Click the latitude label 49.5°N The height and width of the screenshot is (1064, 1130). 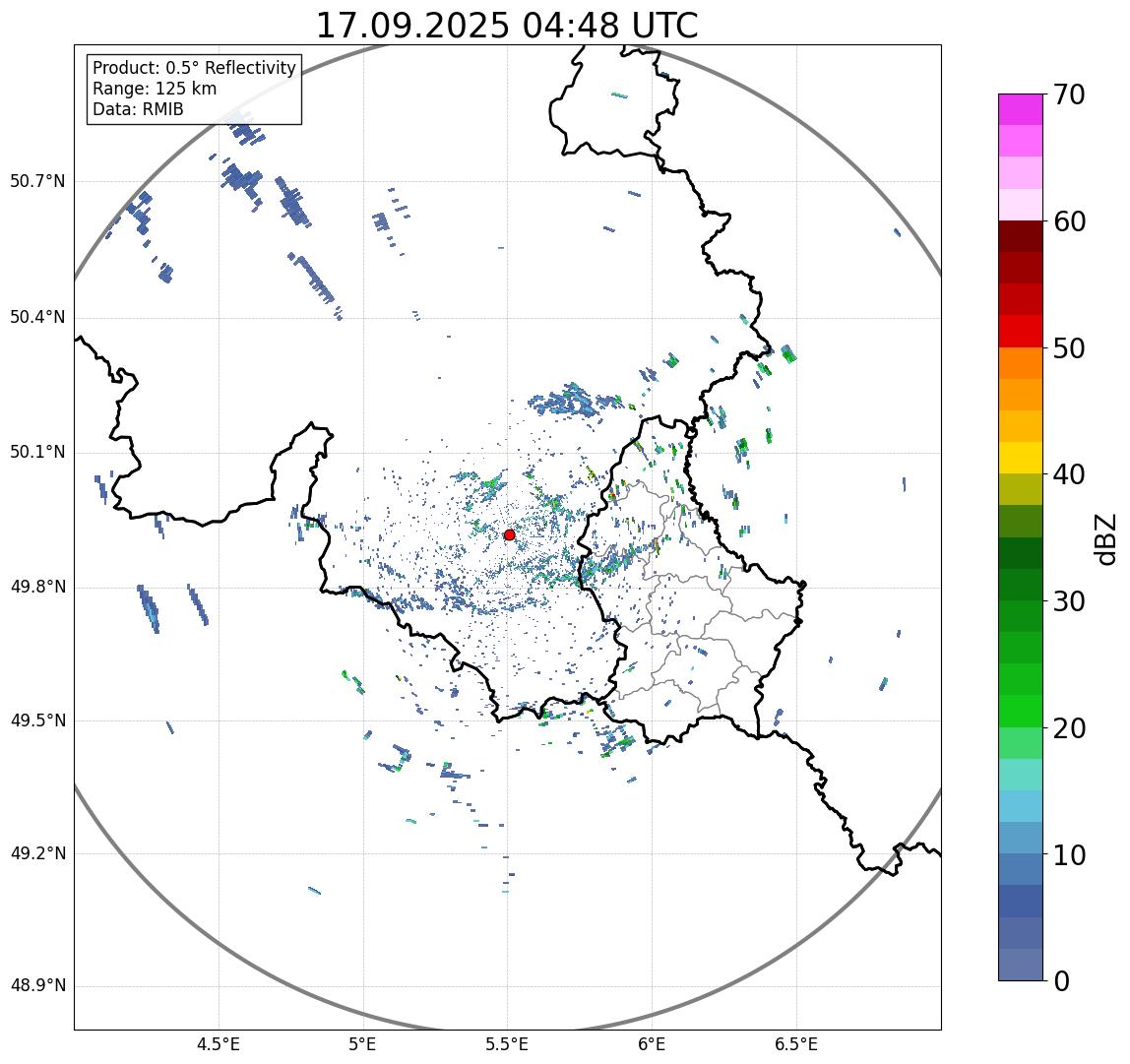[x=37, y=720]
